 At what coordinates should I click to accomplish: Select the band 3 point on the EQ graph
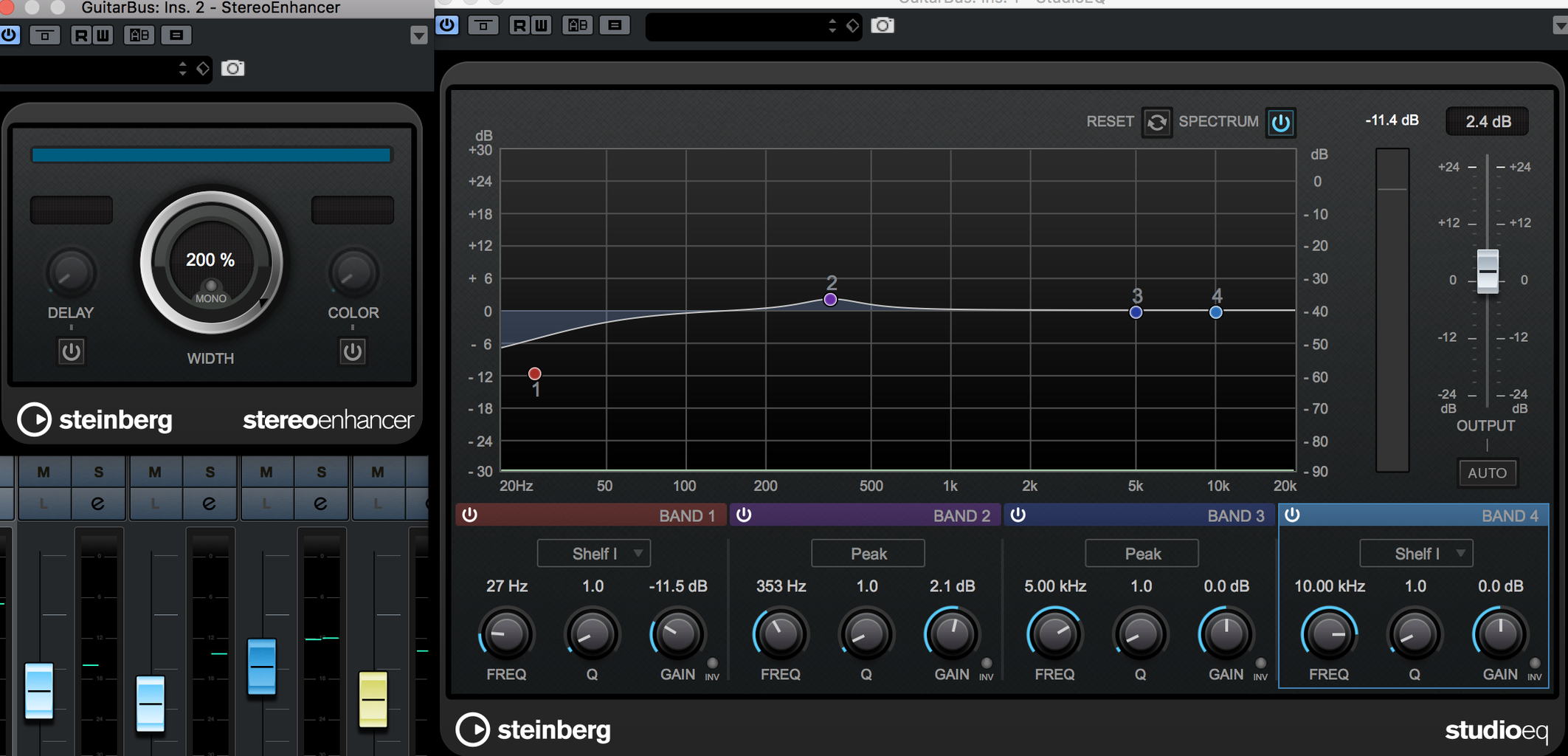click(1136, 312)
